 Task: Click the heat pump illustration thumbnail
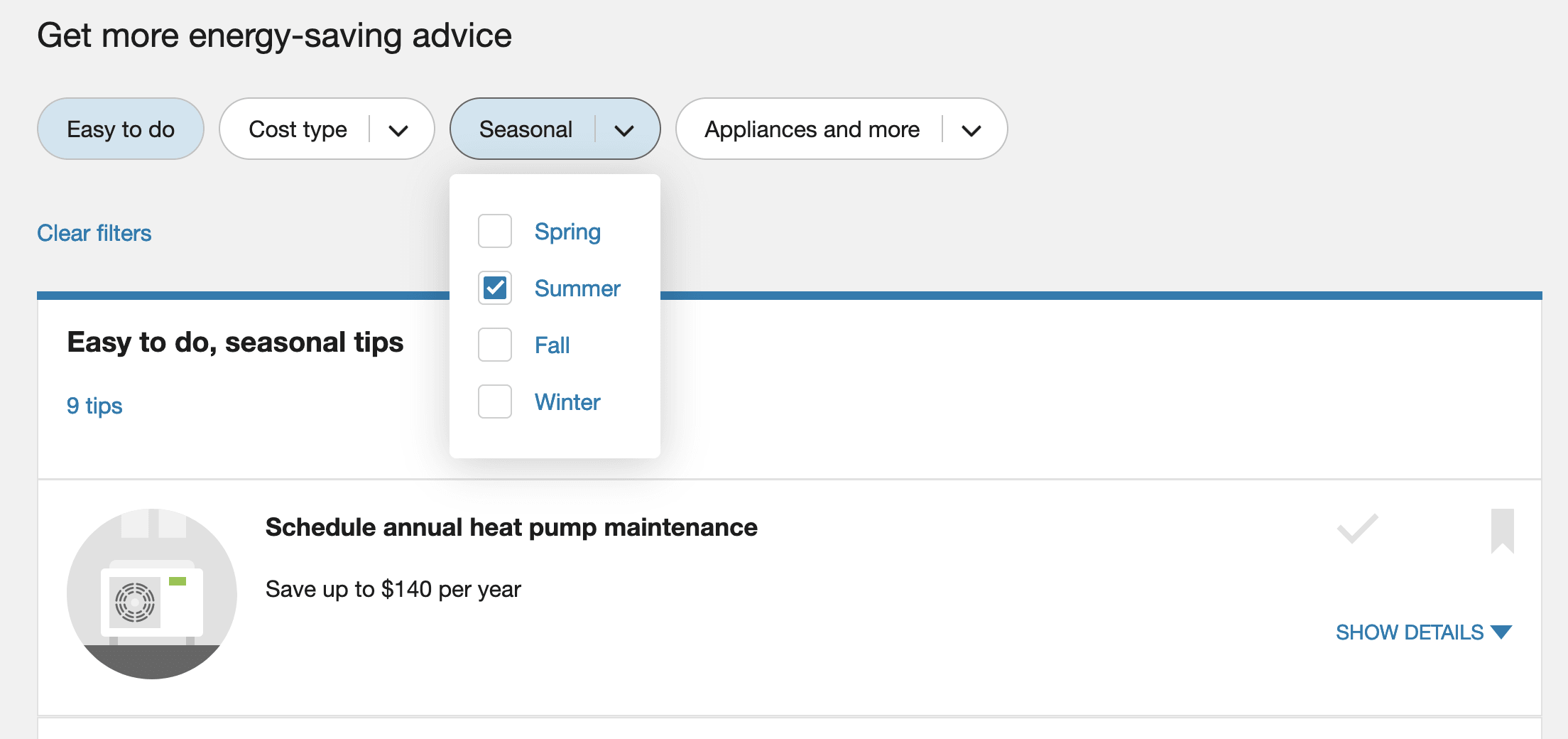click(152, 593)
